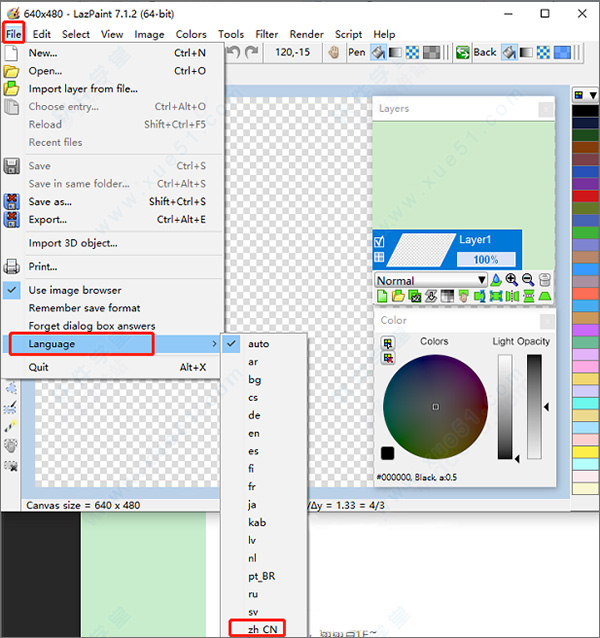600x638 pixels.
Task: Open the palette menu dropdown arrow
Action: (x=593, y=95)
